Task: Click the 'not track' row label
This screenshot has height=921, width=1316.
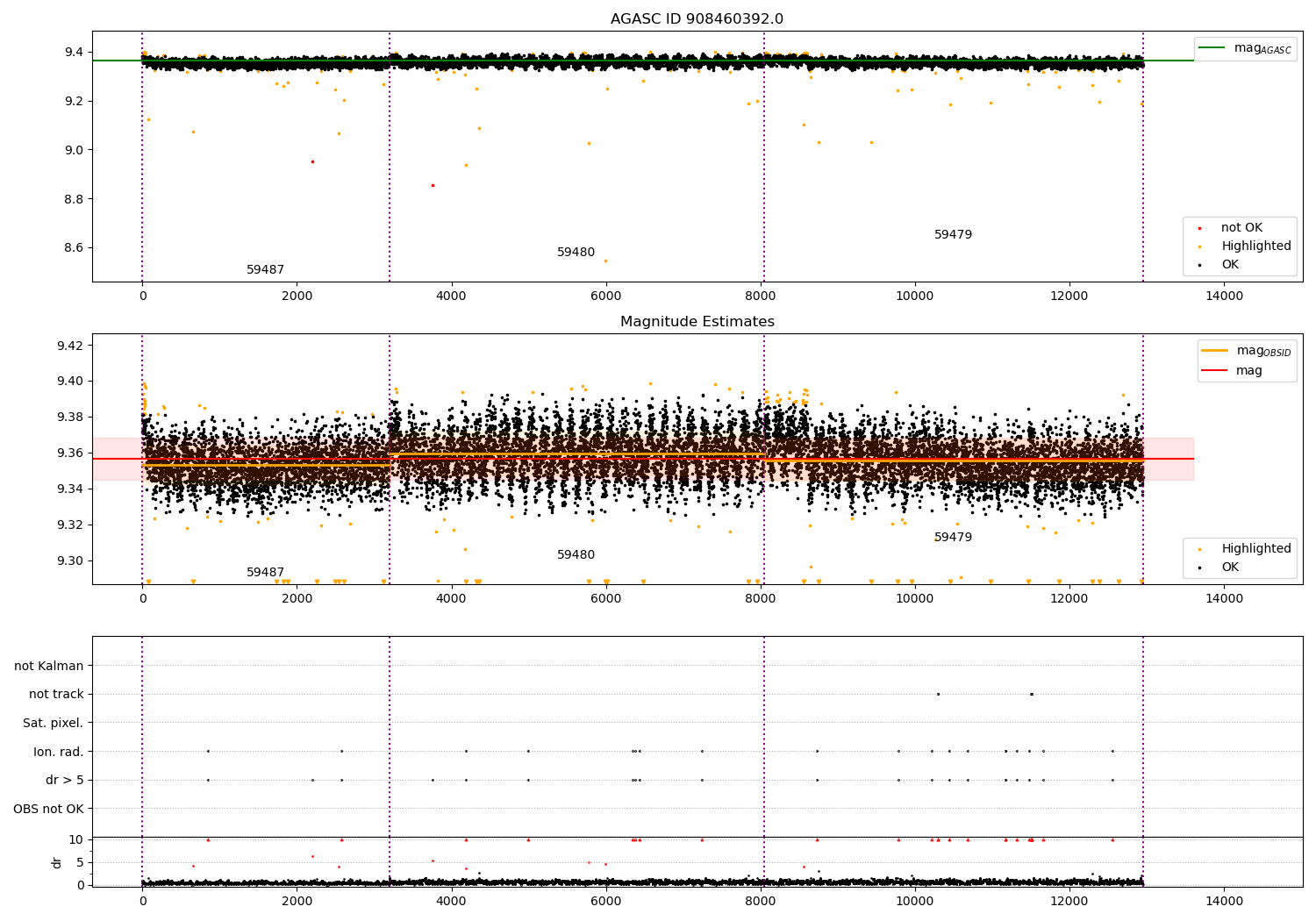Action: click(56, 695)
